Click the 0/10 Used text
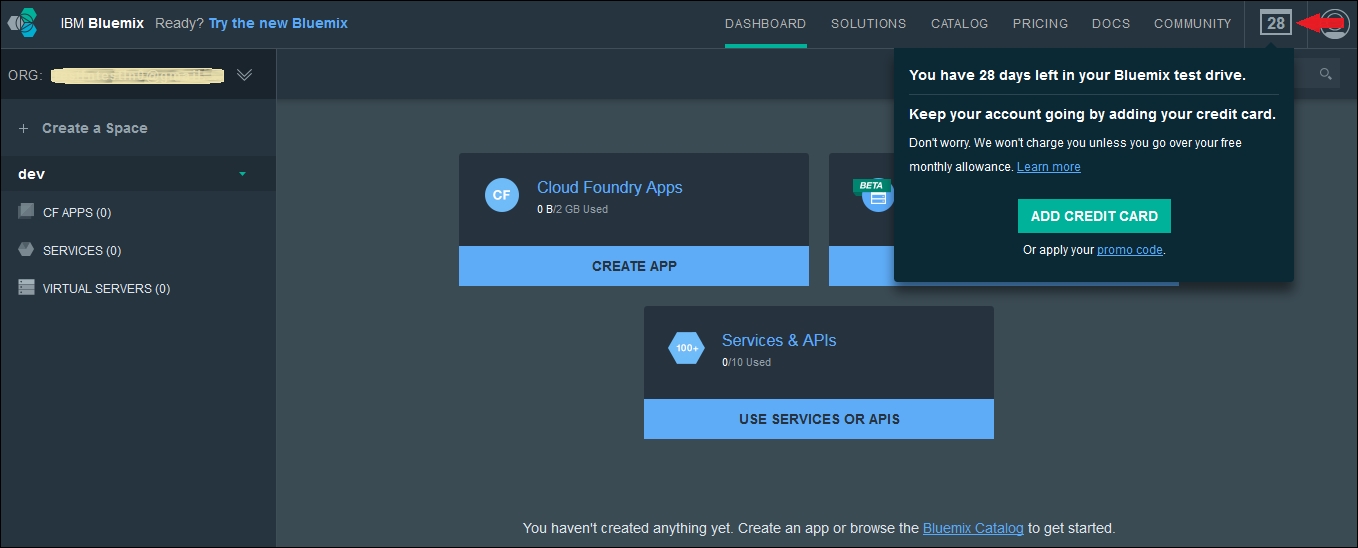 click(x=746, y=362)
